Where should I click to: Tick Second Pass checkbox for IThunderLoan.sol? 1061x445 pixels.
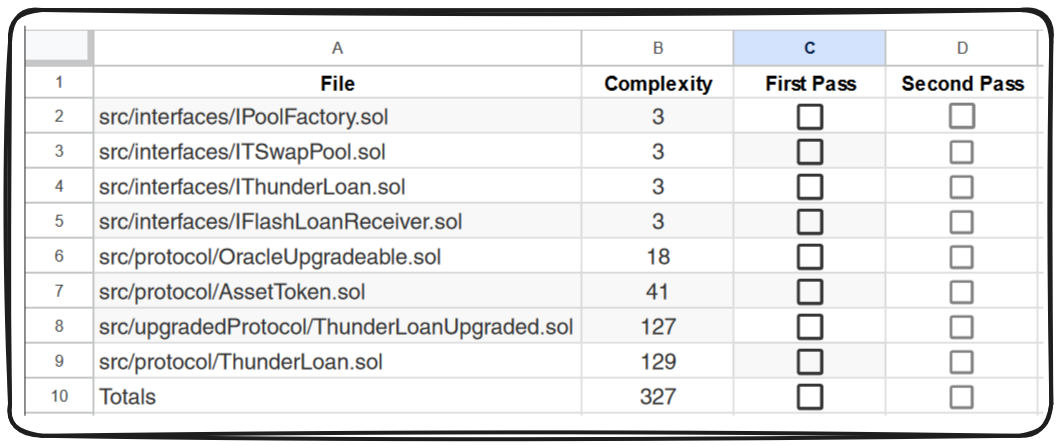point(962,187)
